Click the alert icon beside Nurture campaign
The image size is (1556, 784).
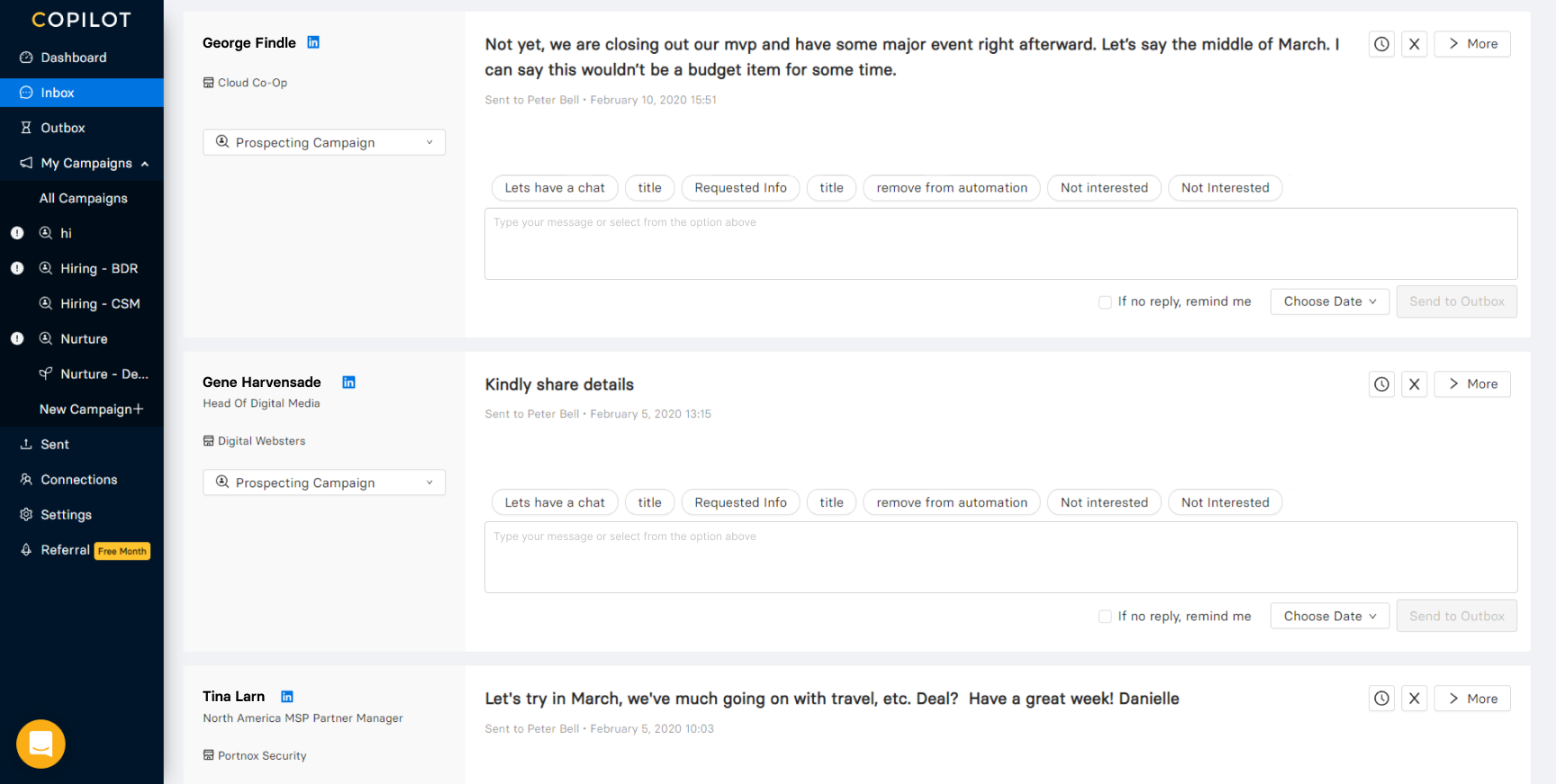pyautogui.click(x=17, y=338)
